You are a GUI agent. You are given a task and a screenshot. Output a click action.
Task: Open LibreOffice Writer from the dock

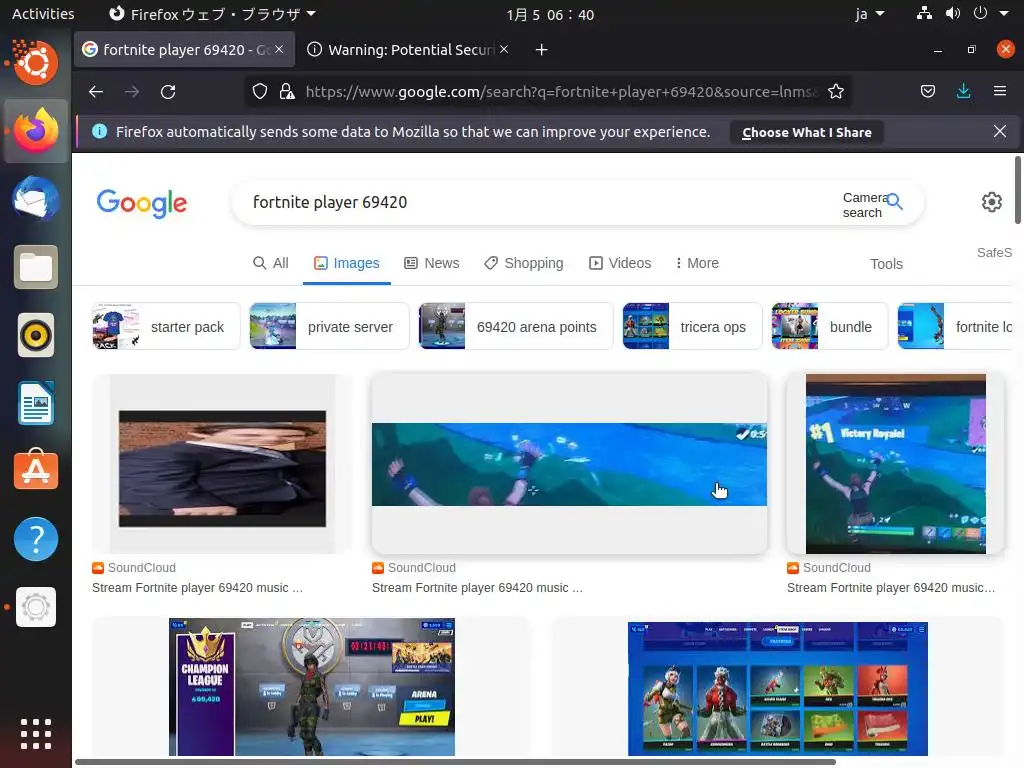click(36, 404)
